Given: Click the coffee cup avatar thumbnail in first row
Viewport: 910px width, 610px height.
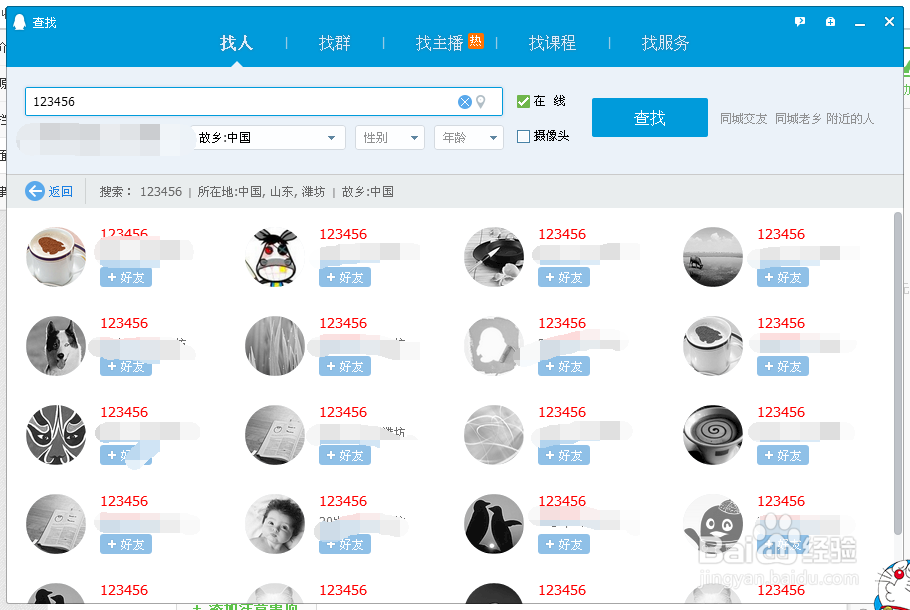Looking at the screenshot, I should coord(55,257).
